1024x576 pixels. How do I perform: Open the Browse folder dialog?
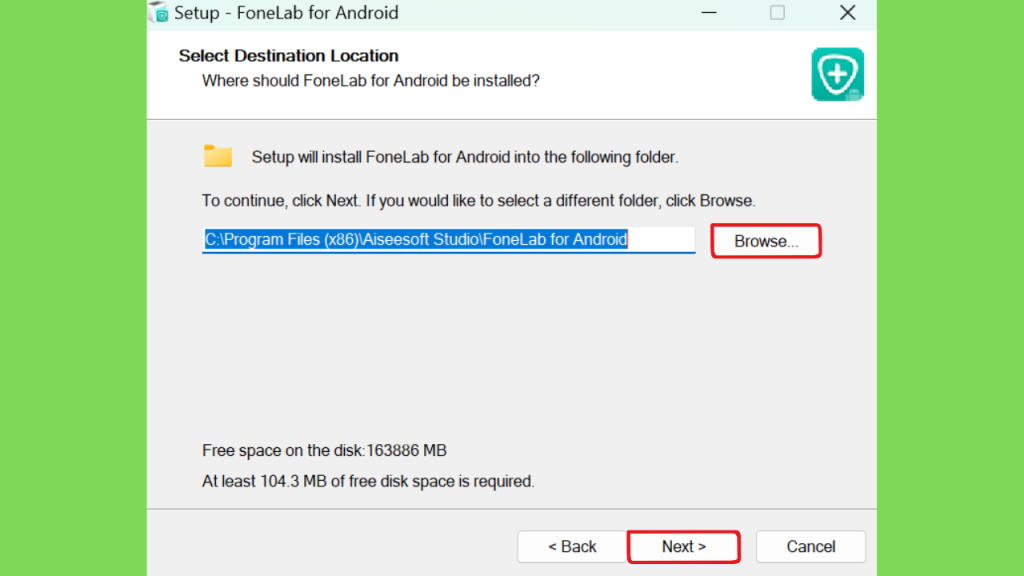(766, 241)
